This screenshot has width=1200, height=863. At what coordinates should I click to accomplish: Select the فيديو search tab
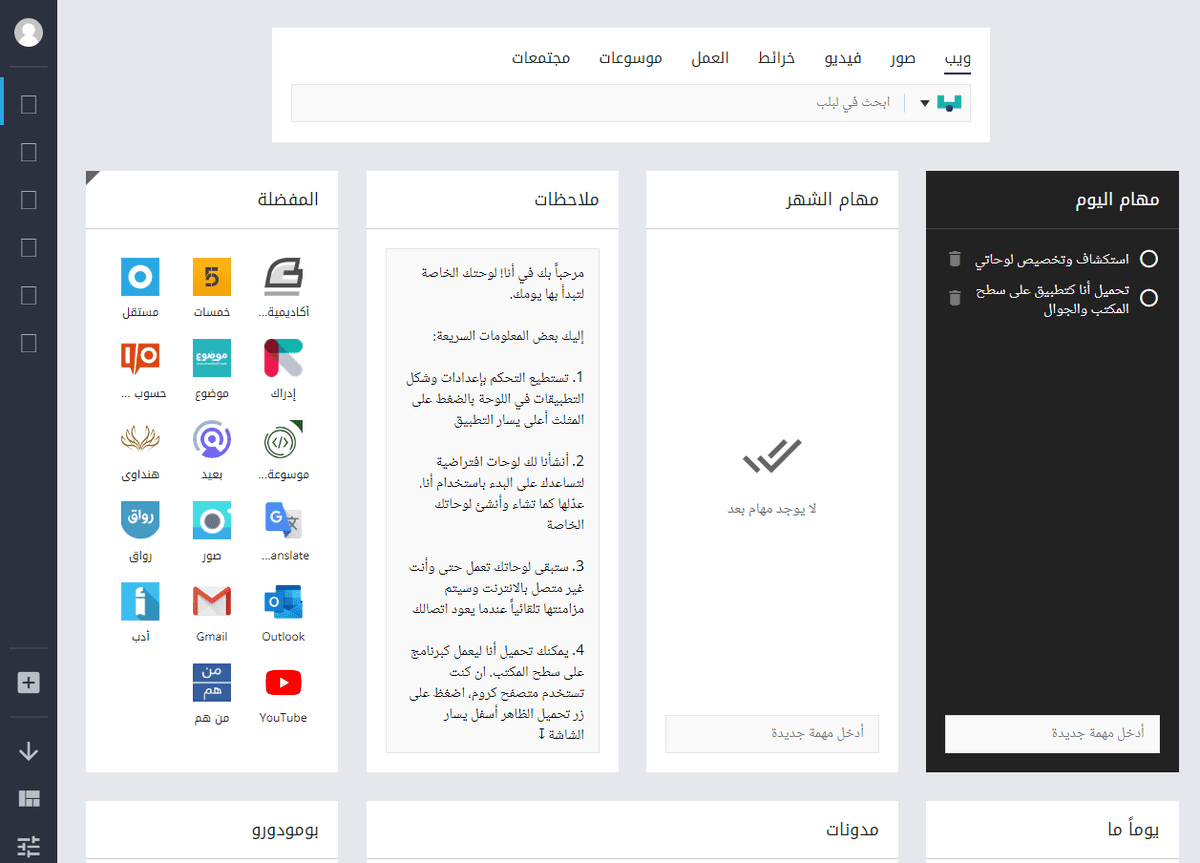[x=843, y=58]
